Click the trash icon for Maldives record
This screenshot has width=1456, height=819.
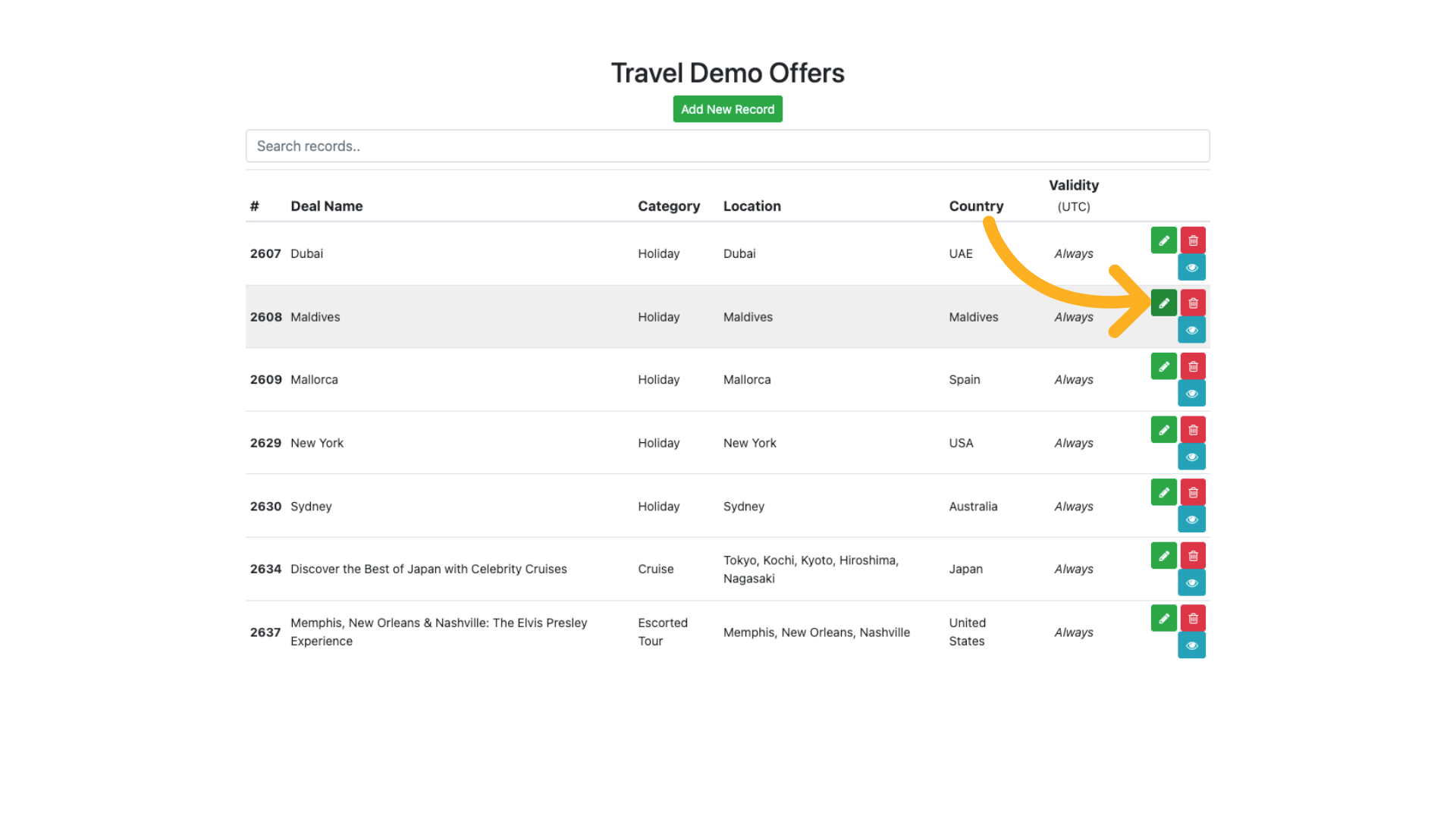coord(1193,303)
